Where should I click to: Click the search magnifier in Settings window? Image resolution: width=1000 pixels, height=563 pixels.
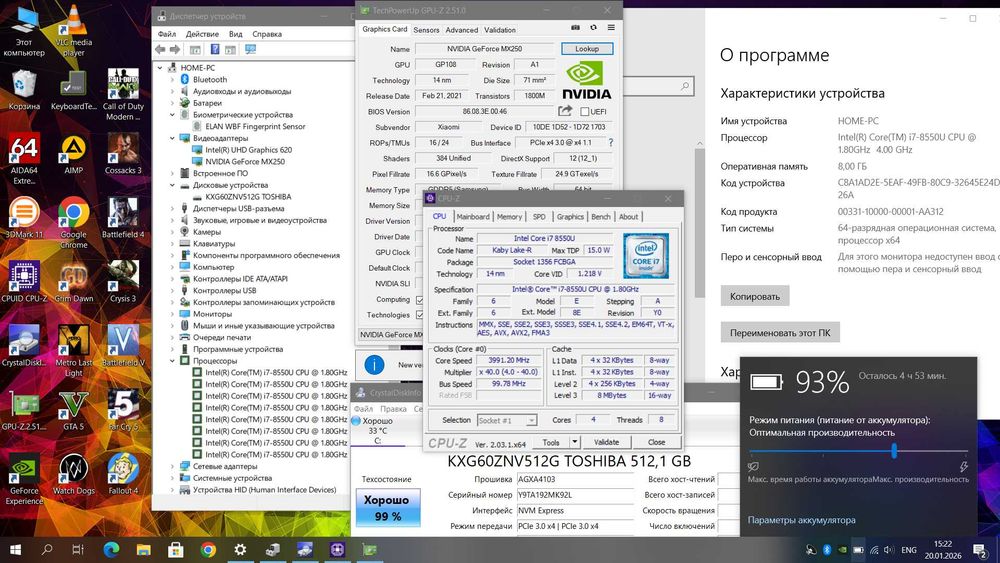click(685, 85)
